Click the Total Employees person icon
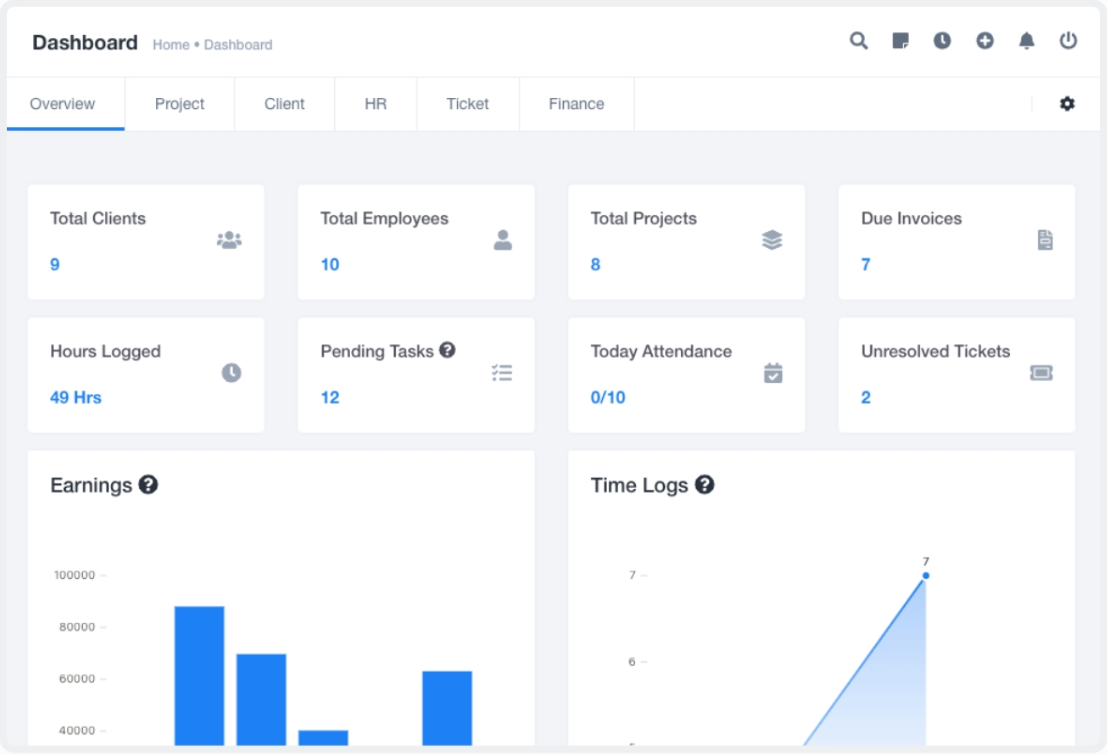Screen dimensions: 1107x755 pyautogui.click(x=503, y=240)
